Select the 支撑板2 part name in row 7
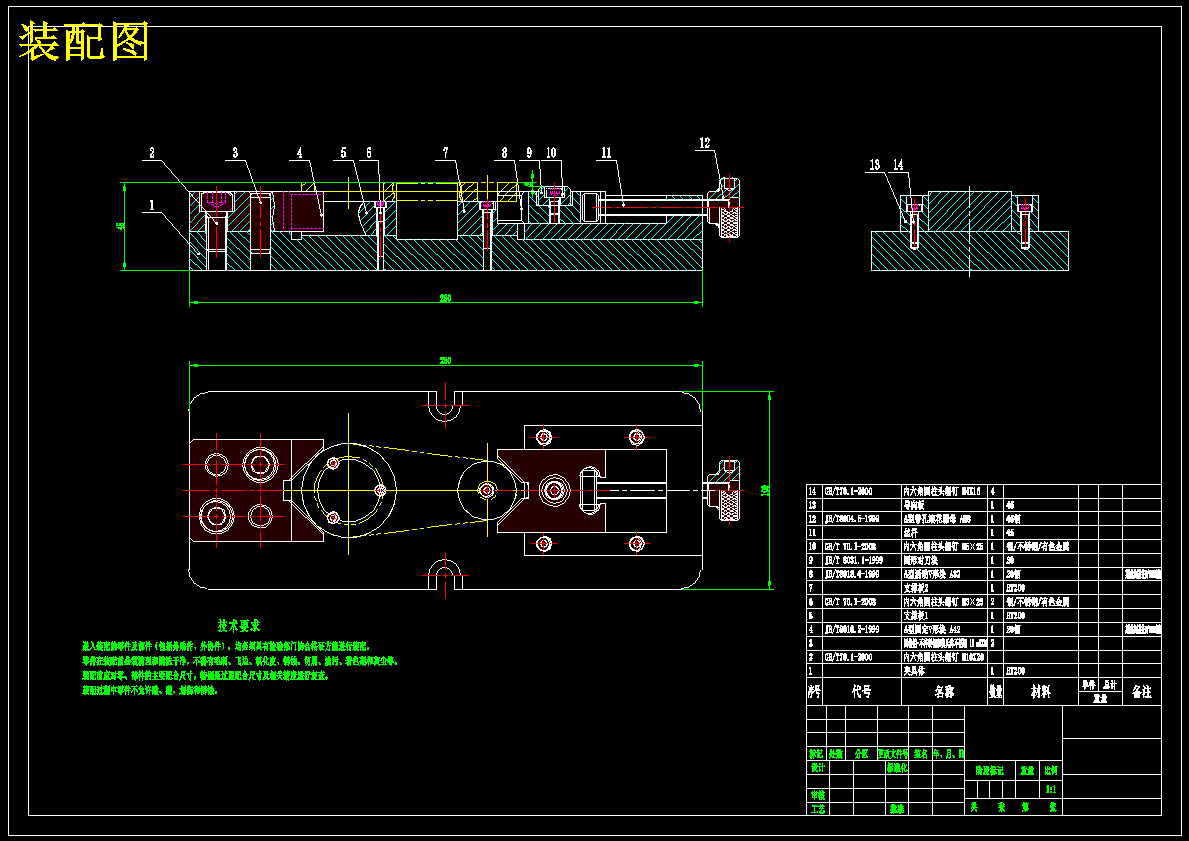This screenshot has height=841, width=1189. pyautogui.click(x=916, y=588)
